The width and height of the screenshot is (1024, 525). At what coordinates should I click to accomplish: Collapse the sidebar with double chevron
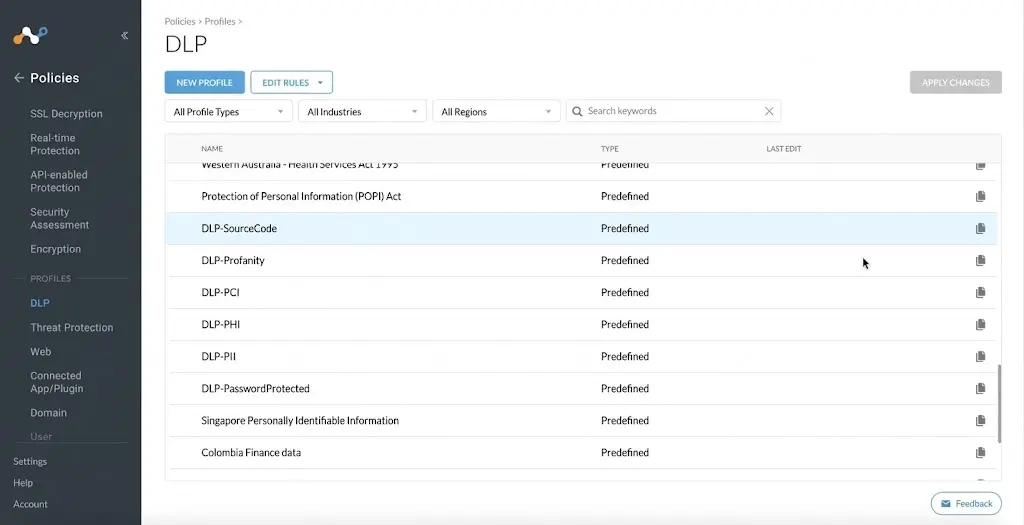coord(125,36)
